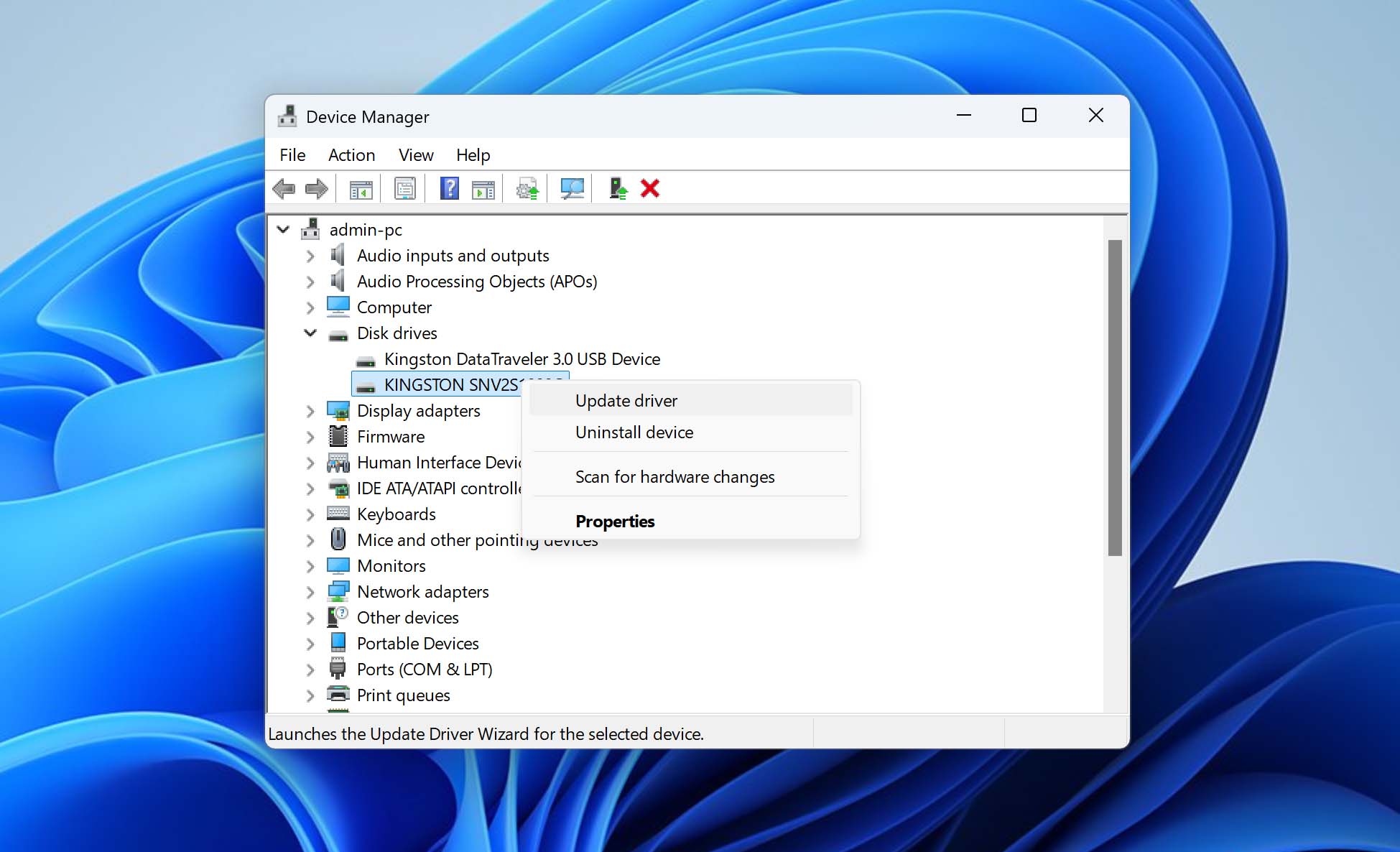The height and width of the screenshot is (852, 1400).
Task: Click the Forward navigation arrow in the toolbar
Action: pos(315,188)
